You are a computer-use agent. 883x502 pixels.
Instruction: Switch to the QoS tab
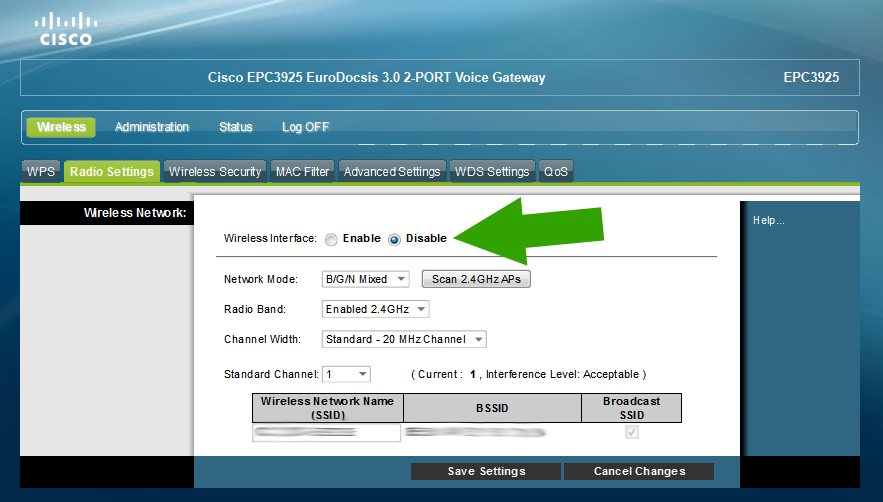tap(556, 171)
